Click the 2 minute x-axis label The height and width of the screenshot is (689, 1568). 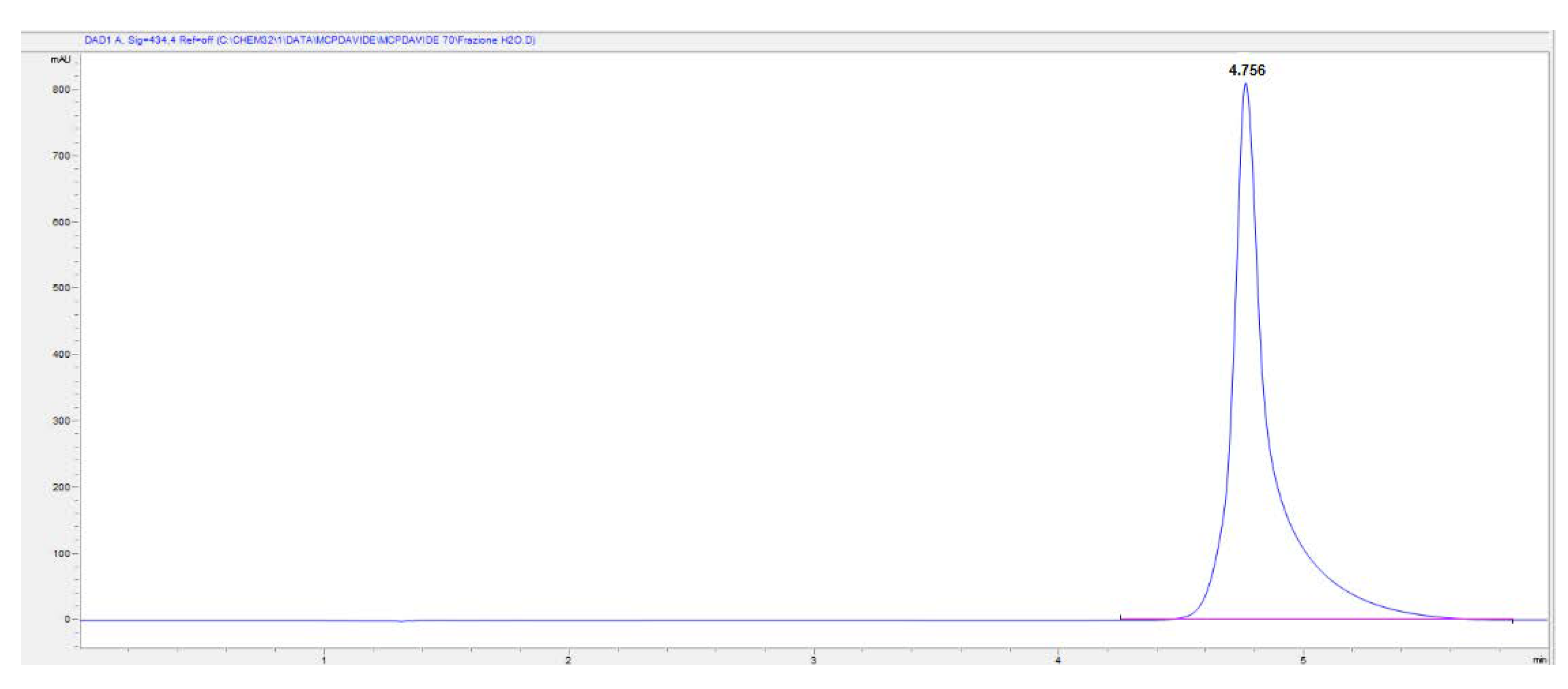point(569,661)
